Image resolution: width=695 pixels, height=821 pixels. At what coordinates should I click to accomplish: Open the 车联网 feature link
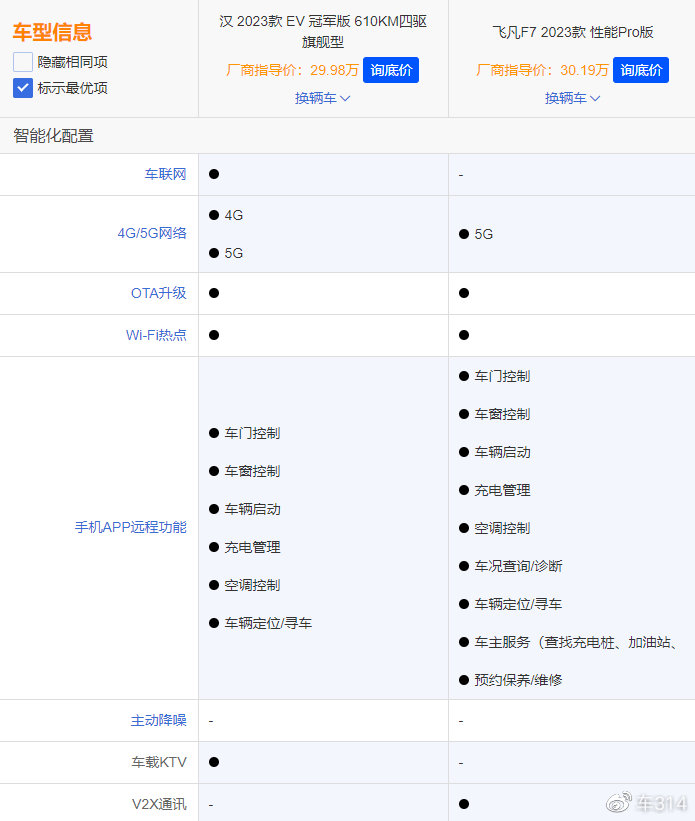tap(166, 174)
